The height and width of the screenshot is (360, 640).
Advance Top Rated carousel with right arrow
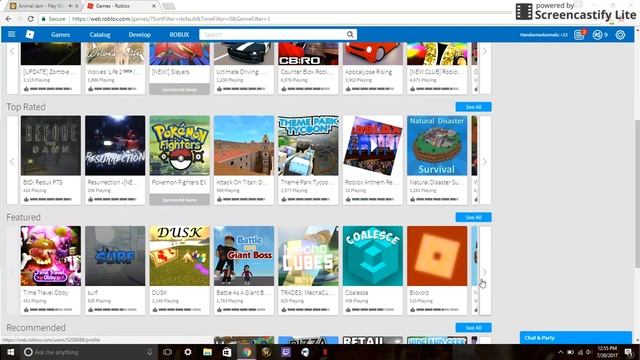[484, 162]
